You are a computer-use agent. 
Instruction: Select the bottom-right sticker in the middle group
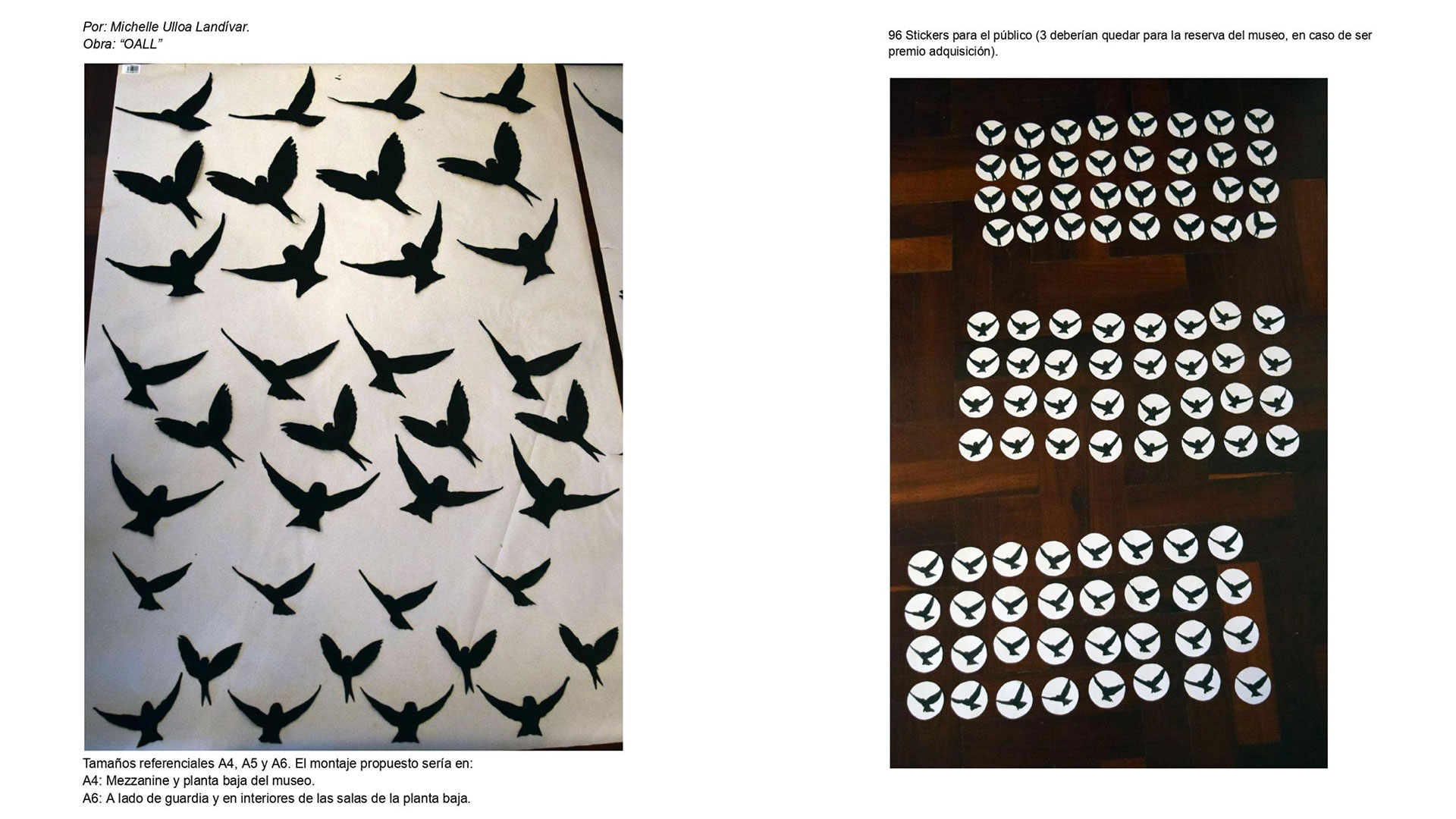tap(1282, 440)
